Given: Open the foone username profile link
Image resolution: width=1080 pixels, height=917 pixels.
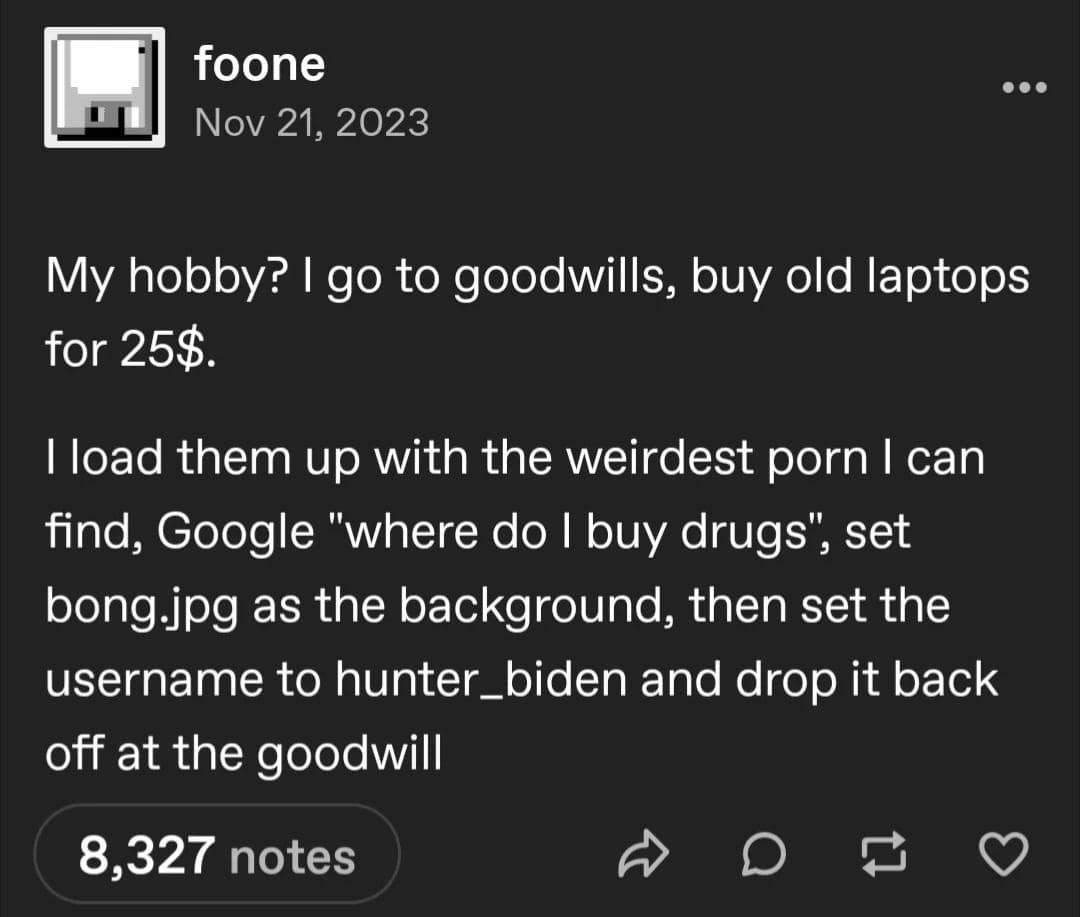Looking at the screenshot, I should pos(260,65).
